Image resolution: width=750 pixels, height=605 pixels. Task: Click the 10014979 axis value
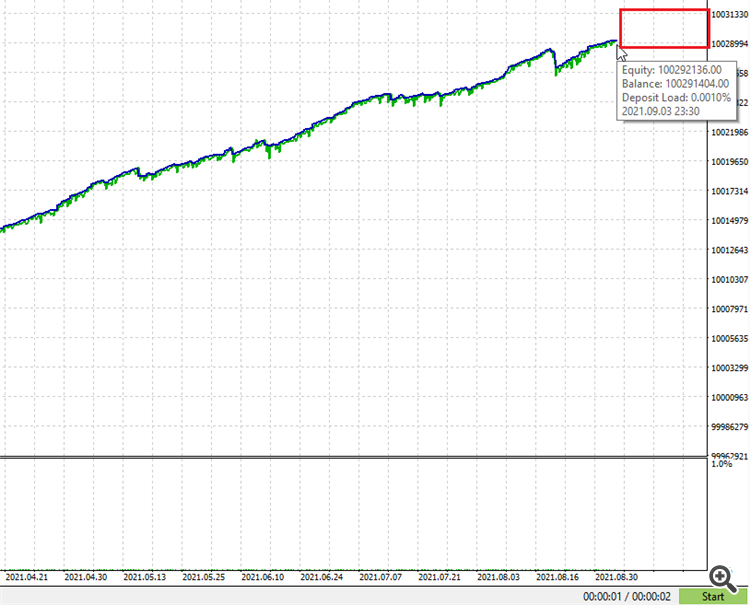coord(729,221)
